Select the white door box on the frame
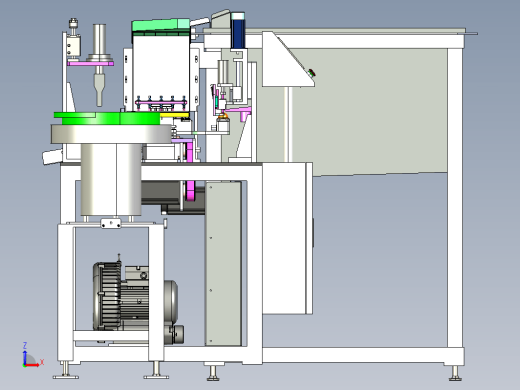 pos(287,238)
